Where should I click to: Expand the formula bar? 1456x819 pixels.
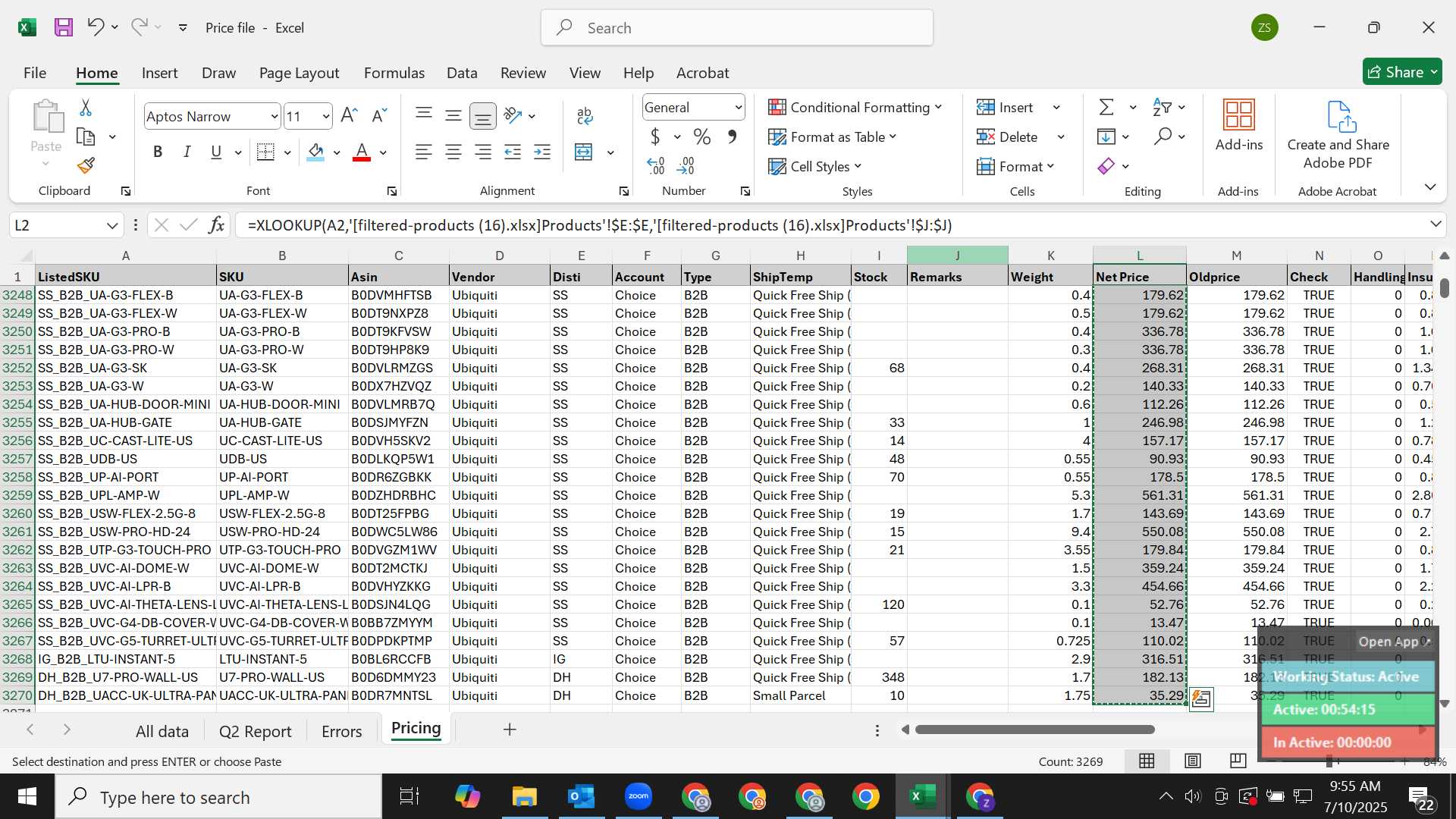point(1436,224)
